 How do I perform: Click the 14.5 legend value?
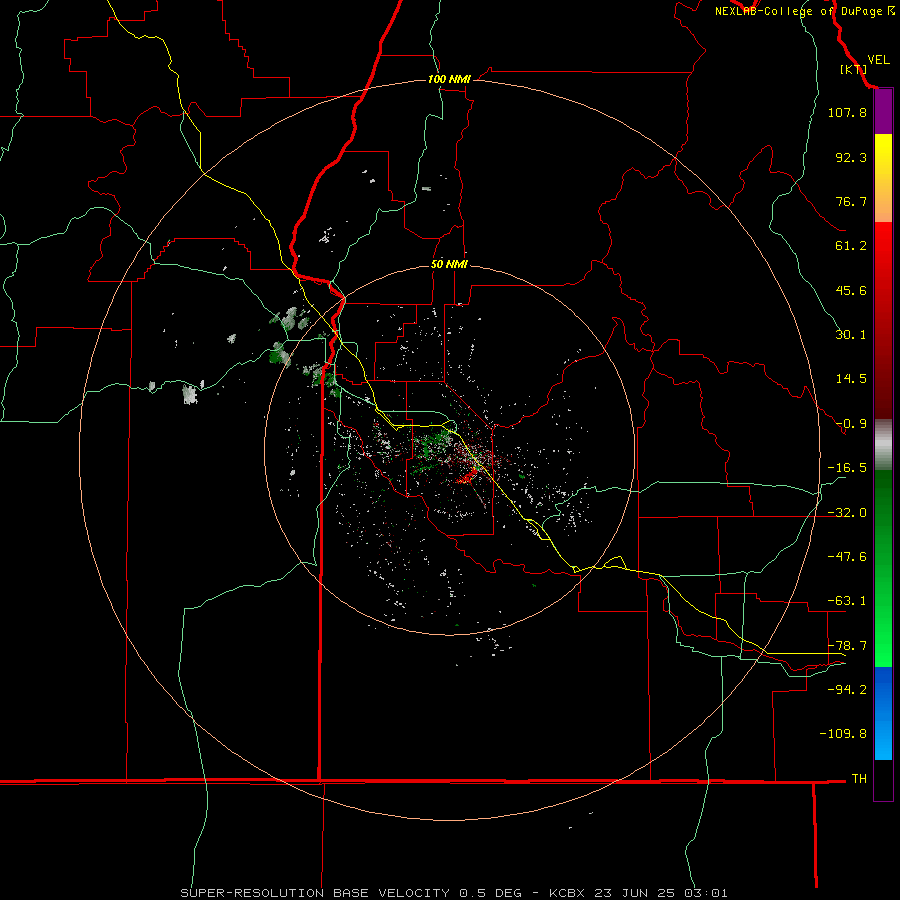tap(851, 379)
